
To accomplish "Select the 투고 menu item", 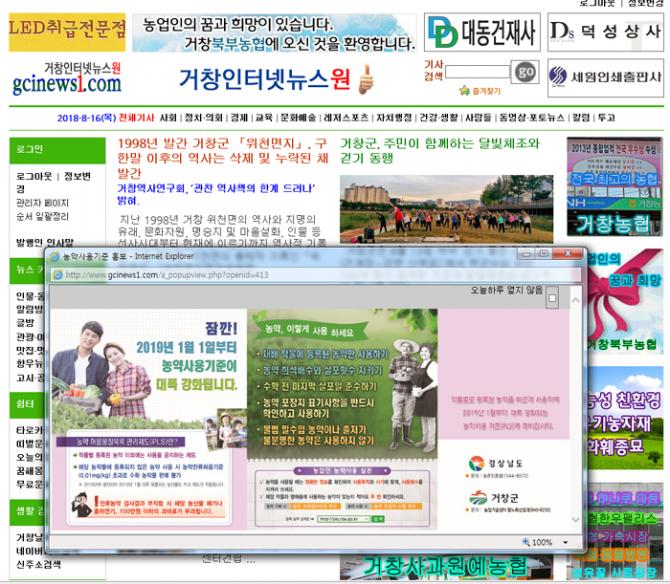I will coord(606,117).
